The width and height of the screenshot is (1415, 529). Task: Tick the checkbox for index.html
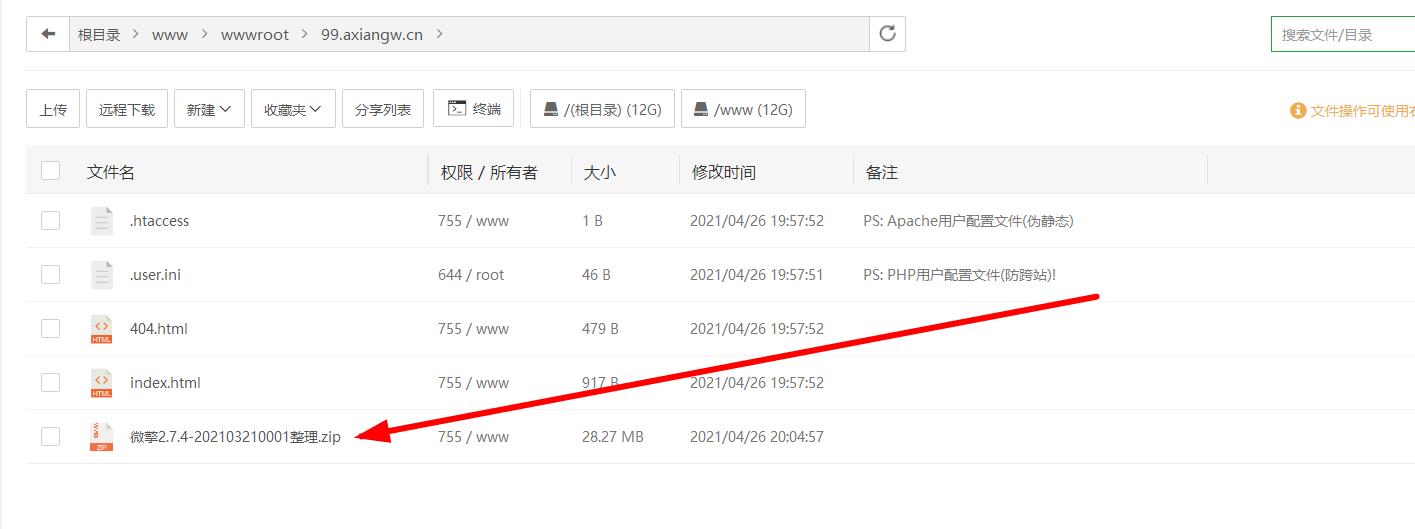(x=50, y=382)
